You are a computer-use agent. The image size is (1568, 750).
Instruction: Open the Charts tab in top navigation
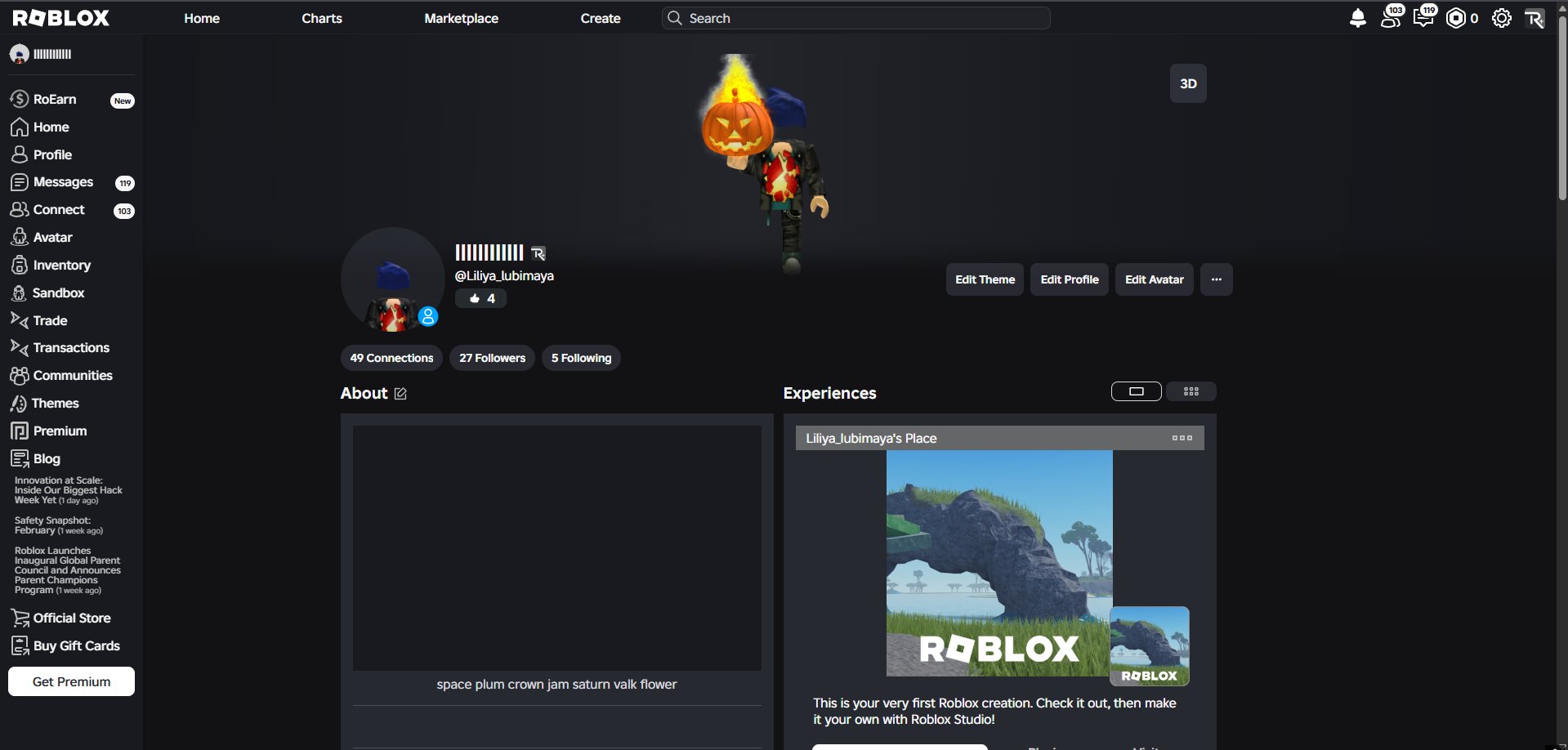(322, 18)
